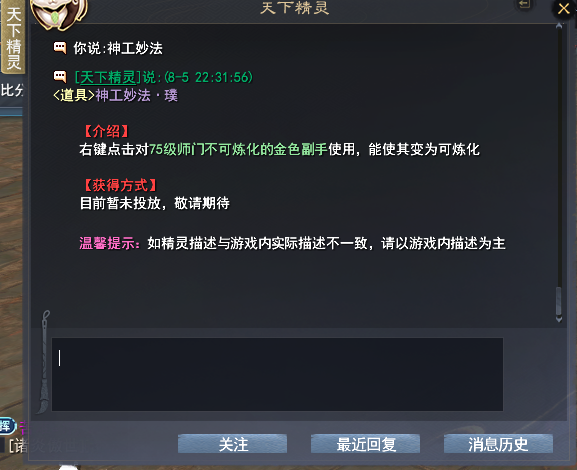Viewport: 577px width, 470px height.
Task: Click the 你说:神工妙法 message line
Action: (118, 48)
